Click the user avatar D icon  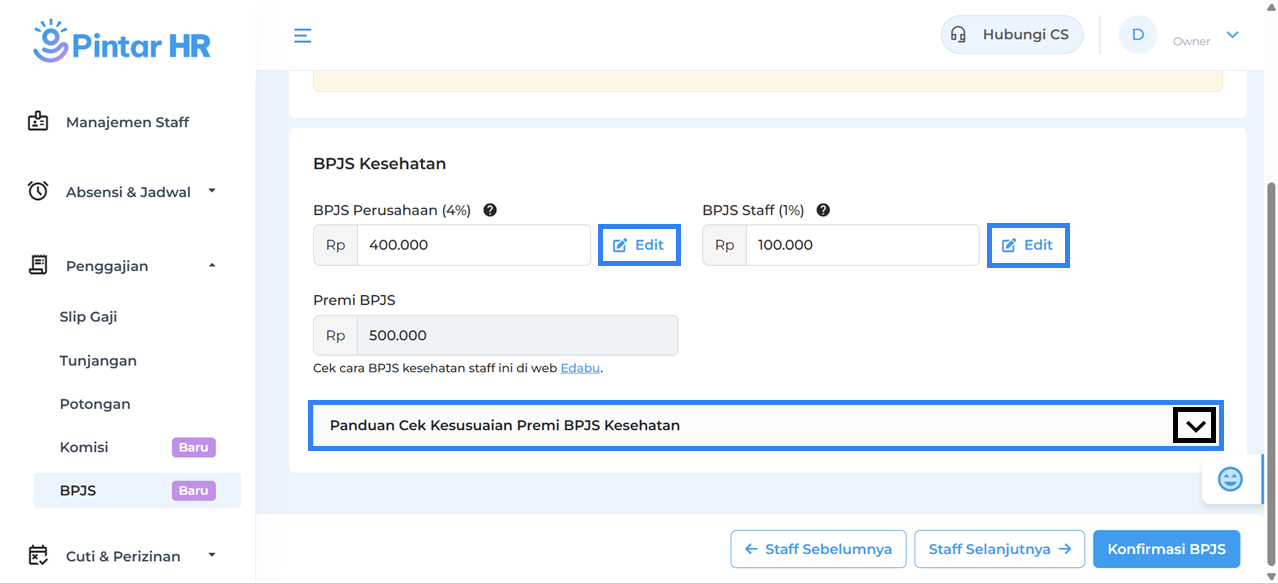(1137, 35)
